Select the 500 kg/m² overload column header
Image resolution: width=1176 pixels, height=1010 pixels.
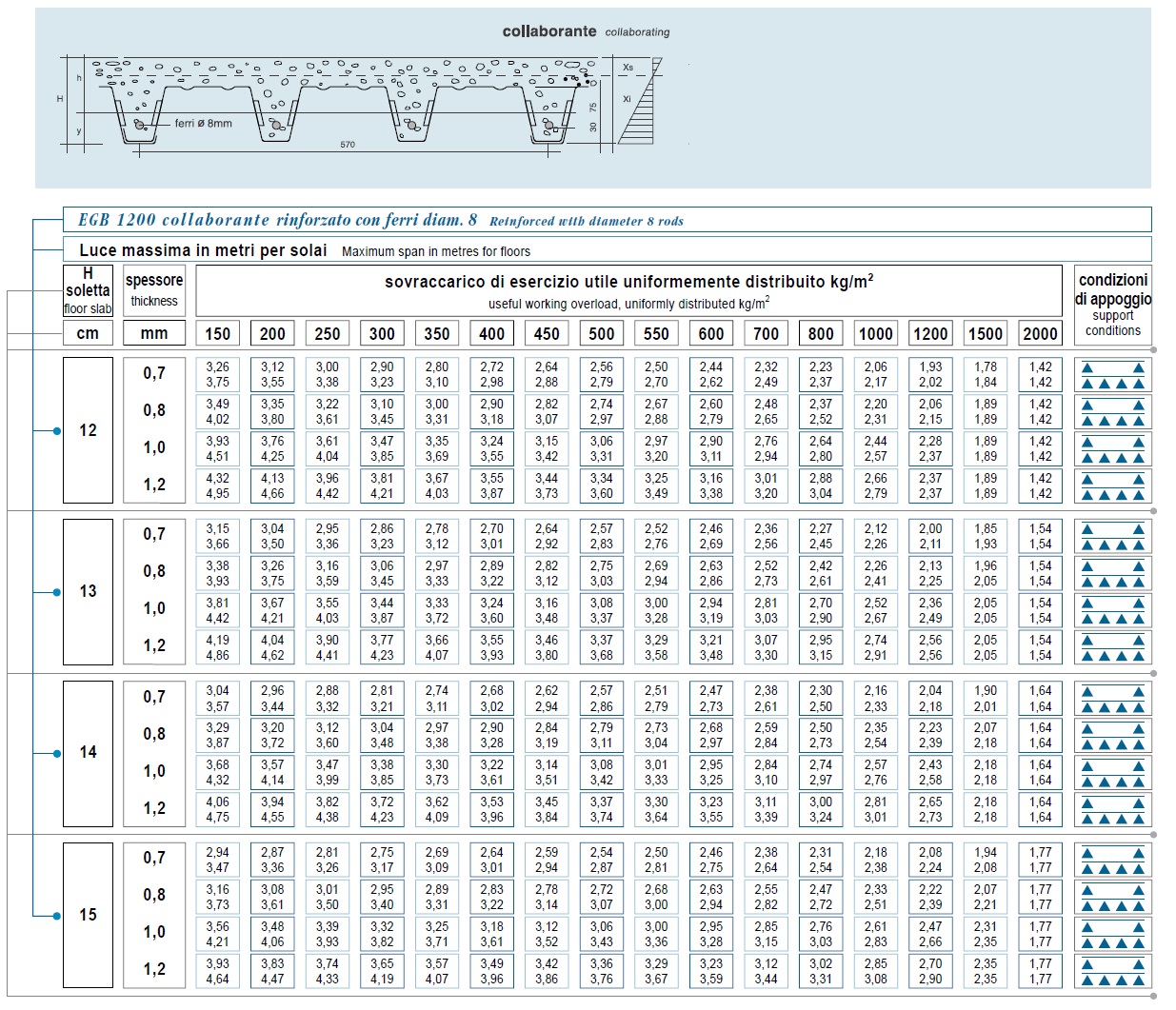click(x=602, y=333)
